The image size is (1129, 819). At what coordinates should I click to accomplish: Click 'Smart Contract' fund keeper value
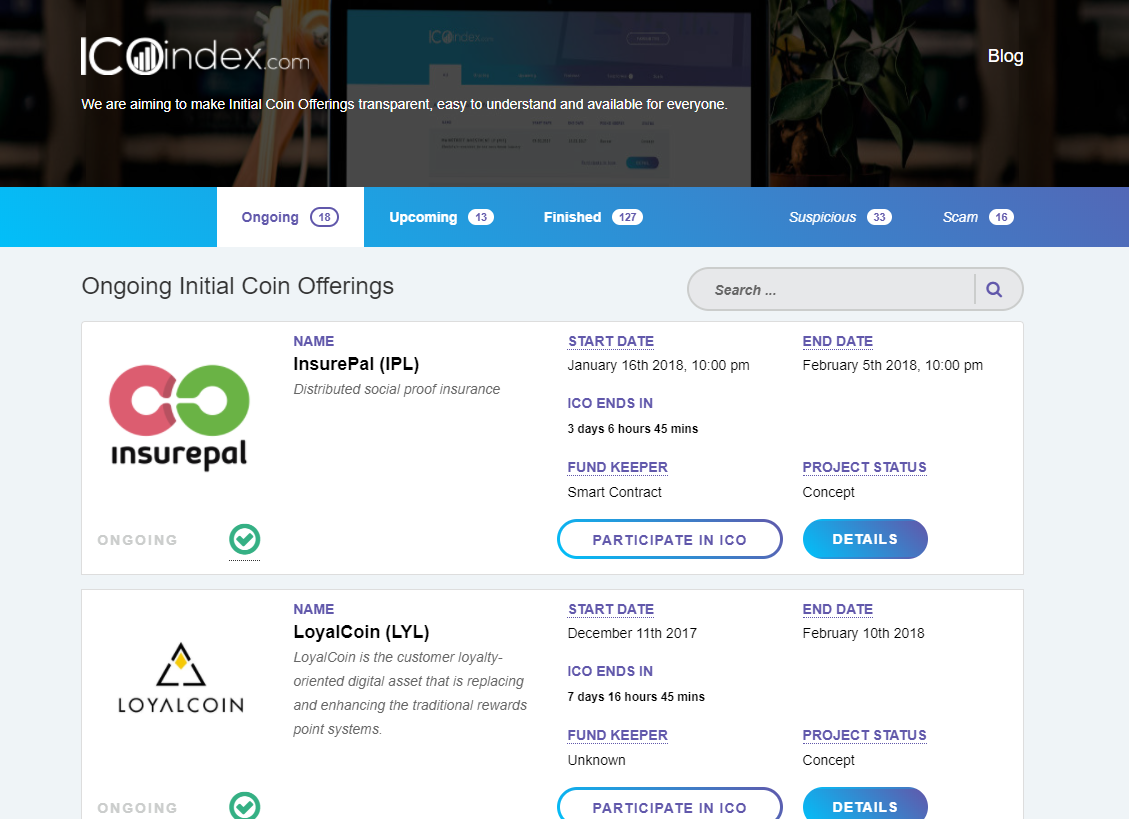click(x=614, y=492)
